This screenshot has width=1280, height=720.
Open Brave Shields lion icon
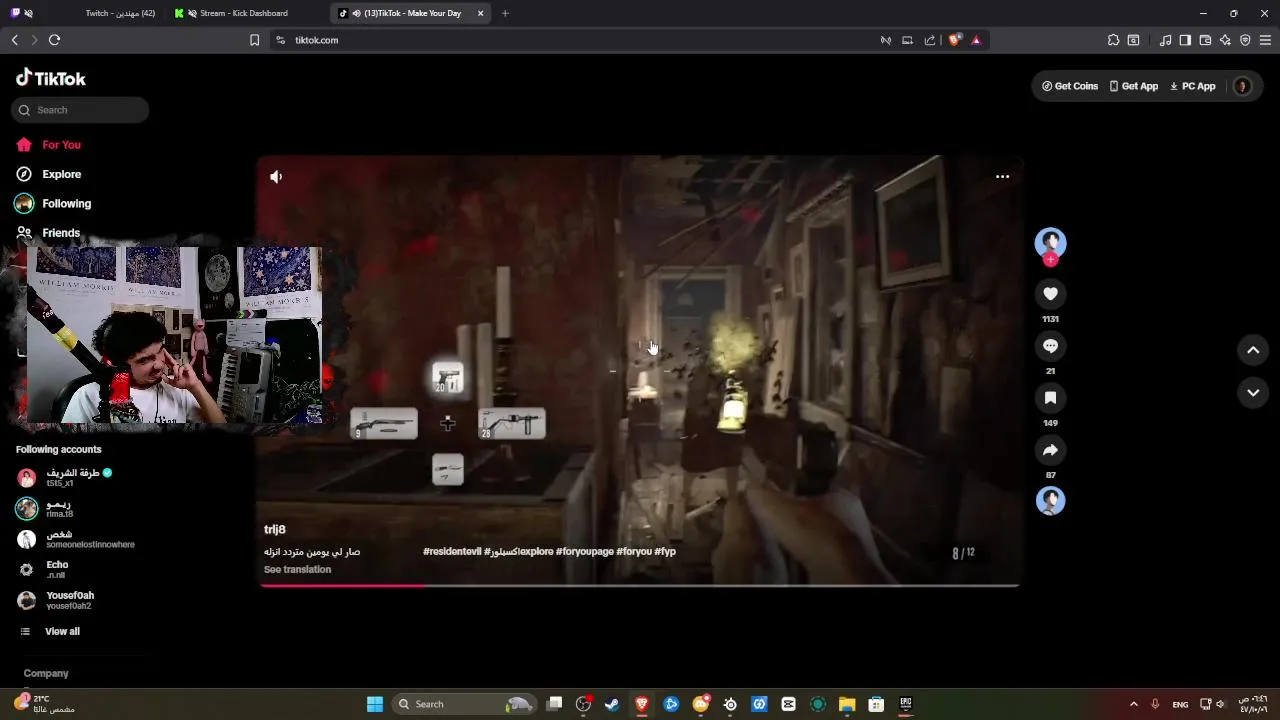click(955, 40)
